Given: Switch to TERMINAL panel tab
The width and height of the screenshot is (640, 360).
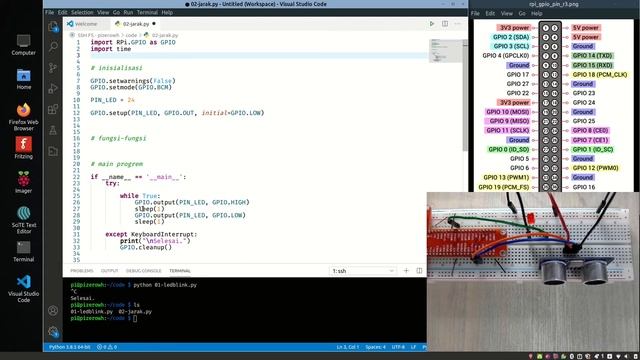Looking at the screenshot, I should pos(180,271).
